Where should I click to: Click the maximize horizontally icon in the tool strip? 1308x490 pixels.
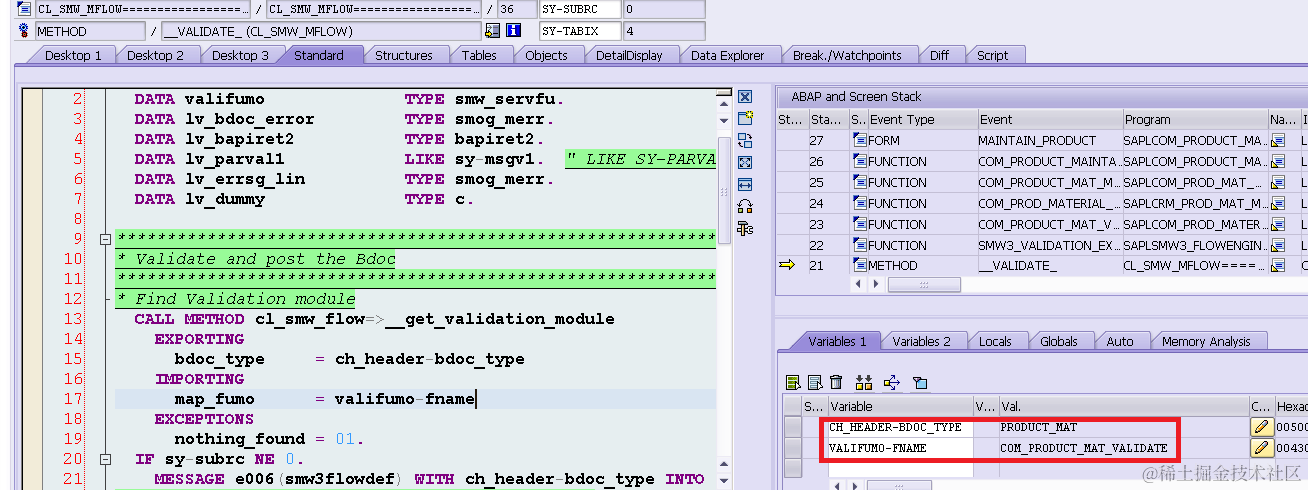pos(745,184)
